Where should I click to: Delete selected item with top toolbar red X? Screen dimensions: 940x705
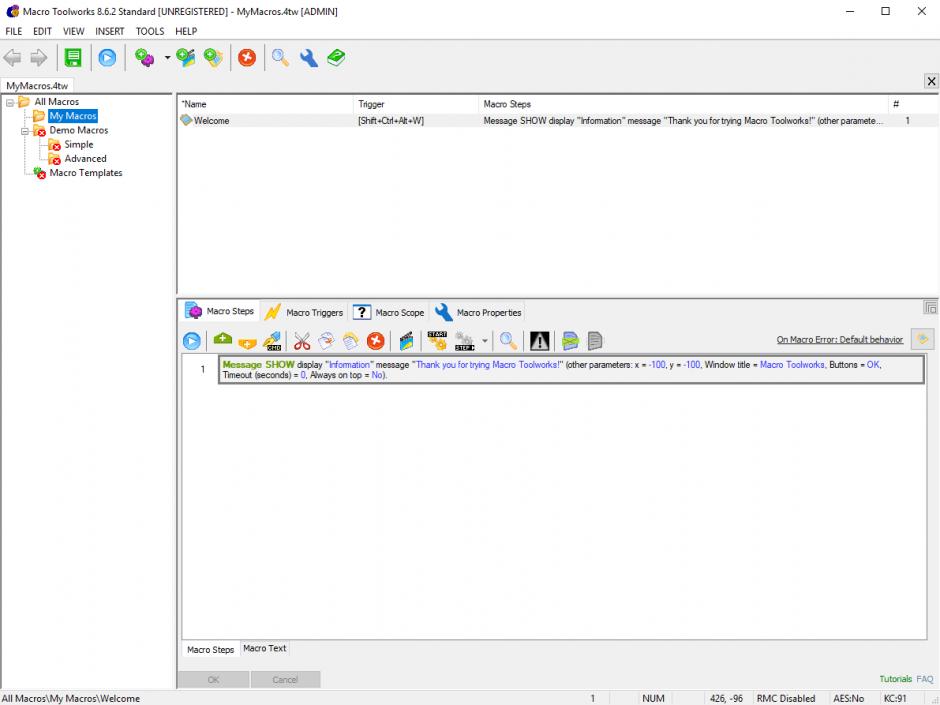point(247,58)
